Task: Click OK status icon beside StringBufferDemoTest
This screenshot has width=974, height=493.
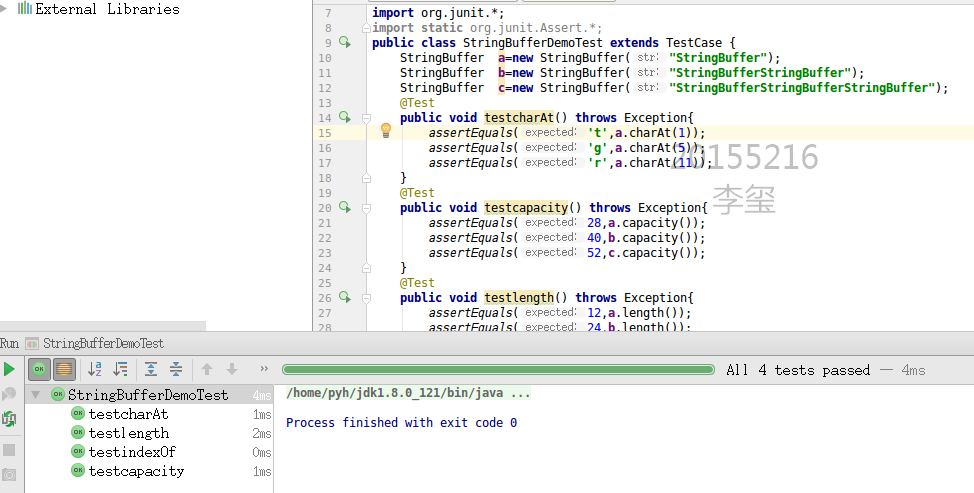Action: tap(58, 394)
